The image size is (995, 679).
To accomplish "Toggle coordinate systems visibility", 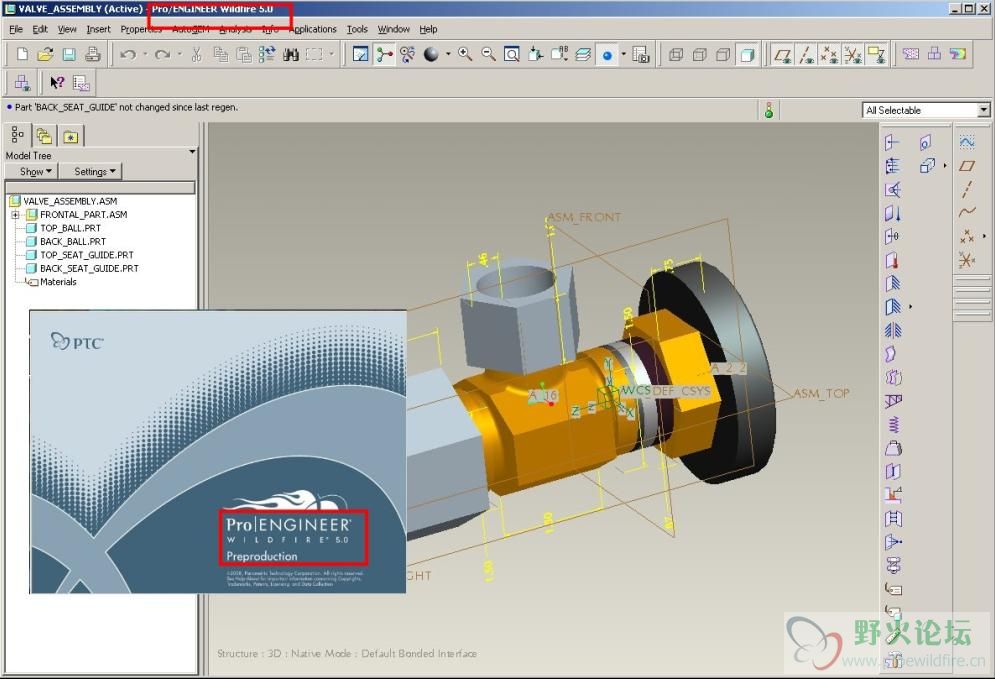I will [852, 55].
